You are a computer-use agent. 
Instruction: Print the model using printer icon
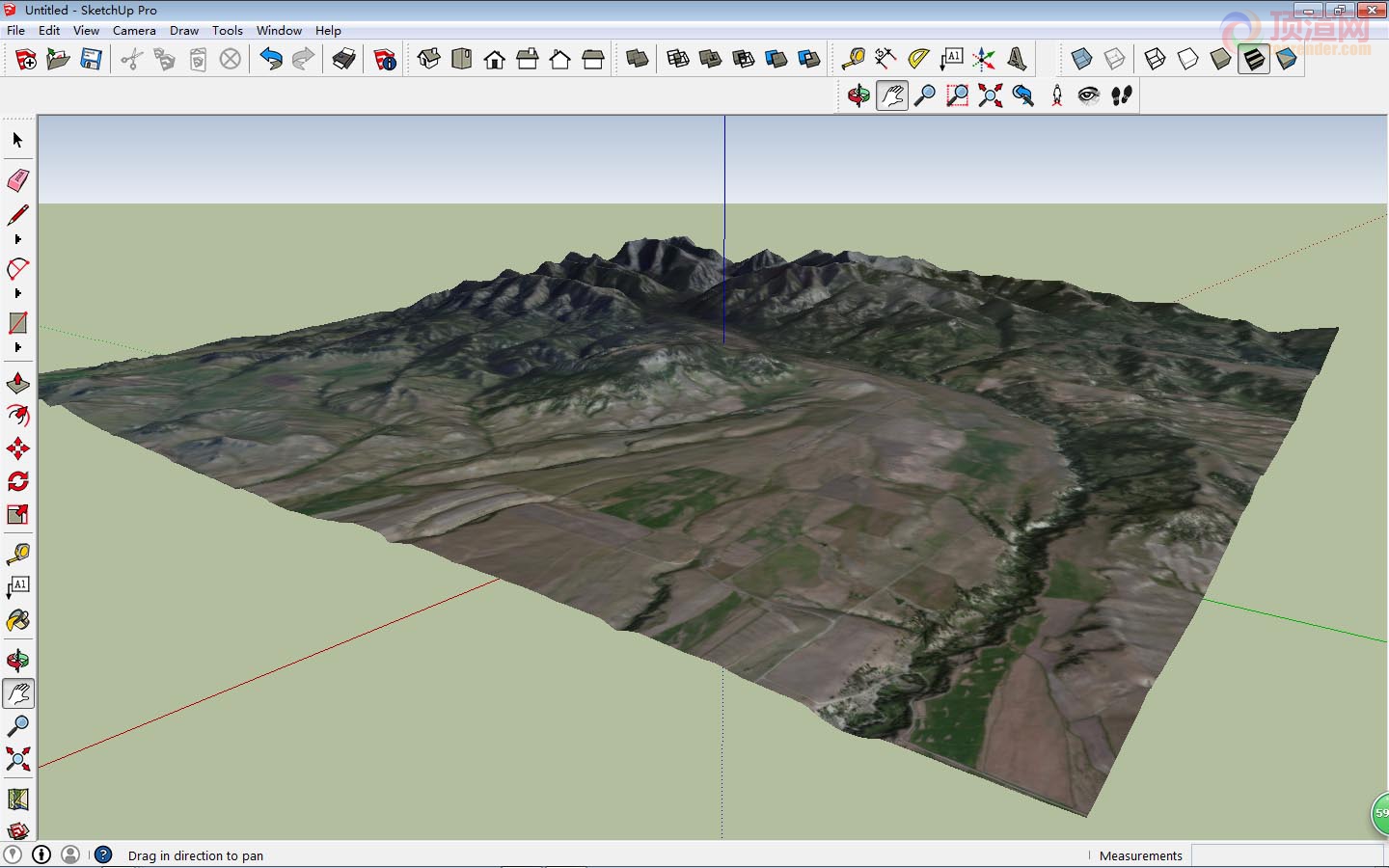(x=343, y=60)
